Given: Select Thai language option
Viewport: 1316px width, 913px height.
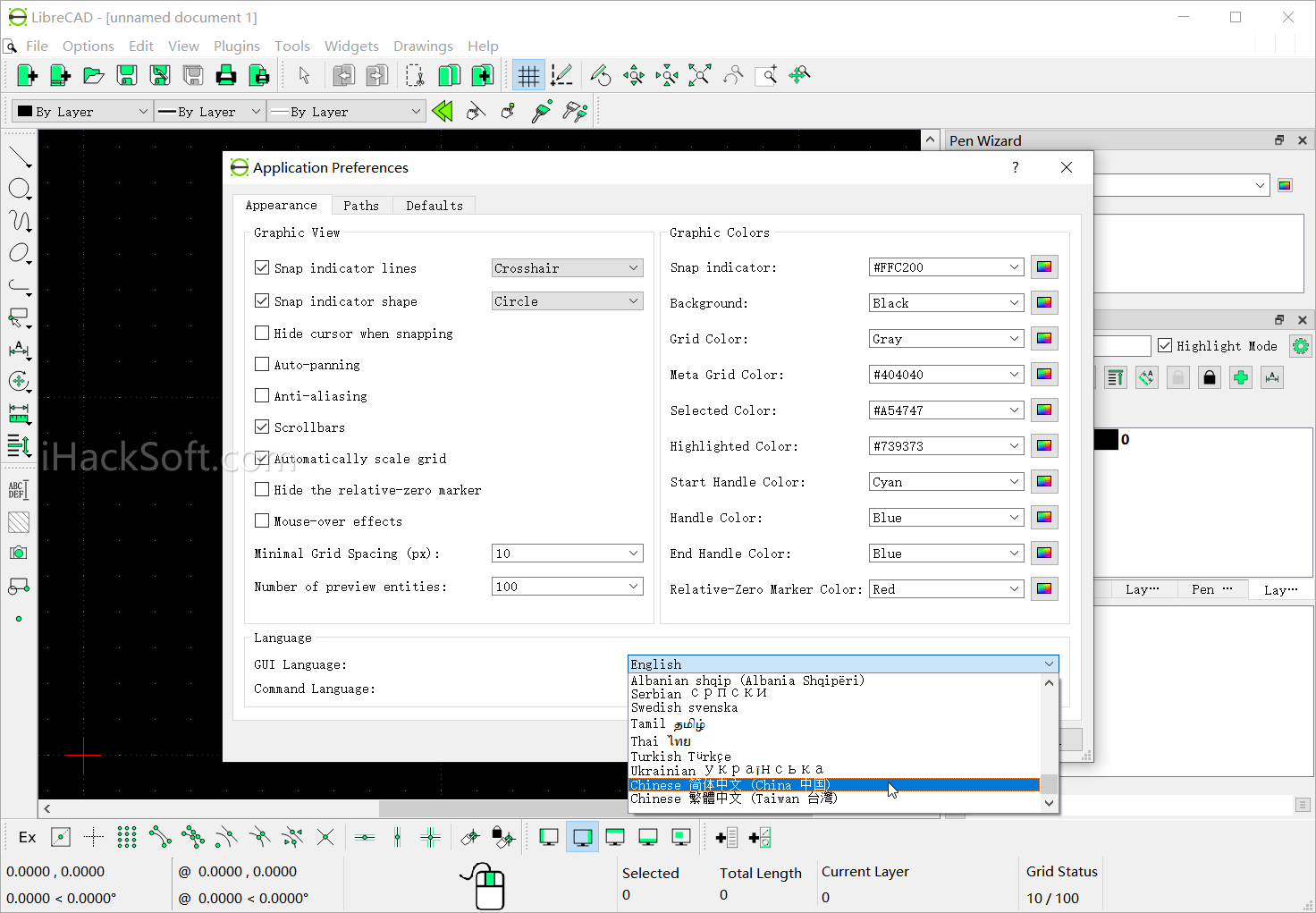Looking at the screenshot, I should coord(834,740).
